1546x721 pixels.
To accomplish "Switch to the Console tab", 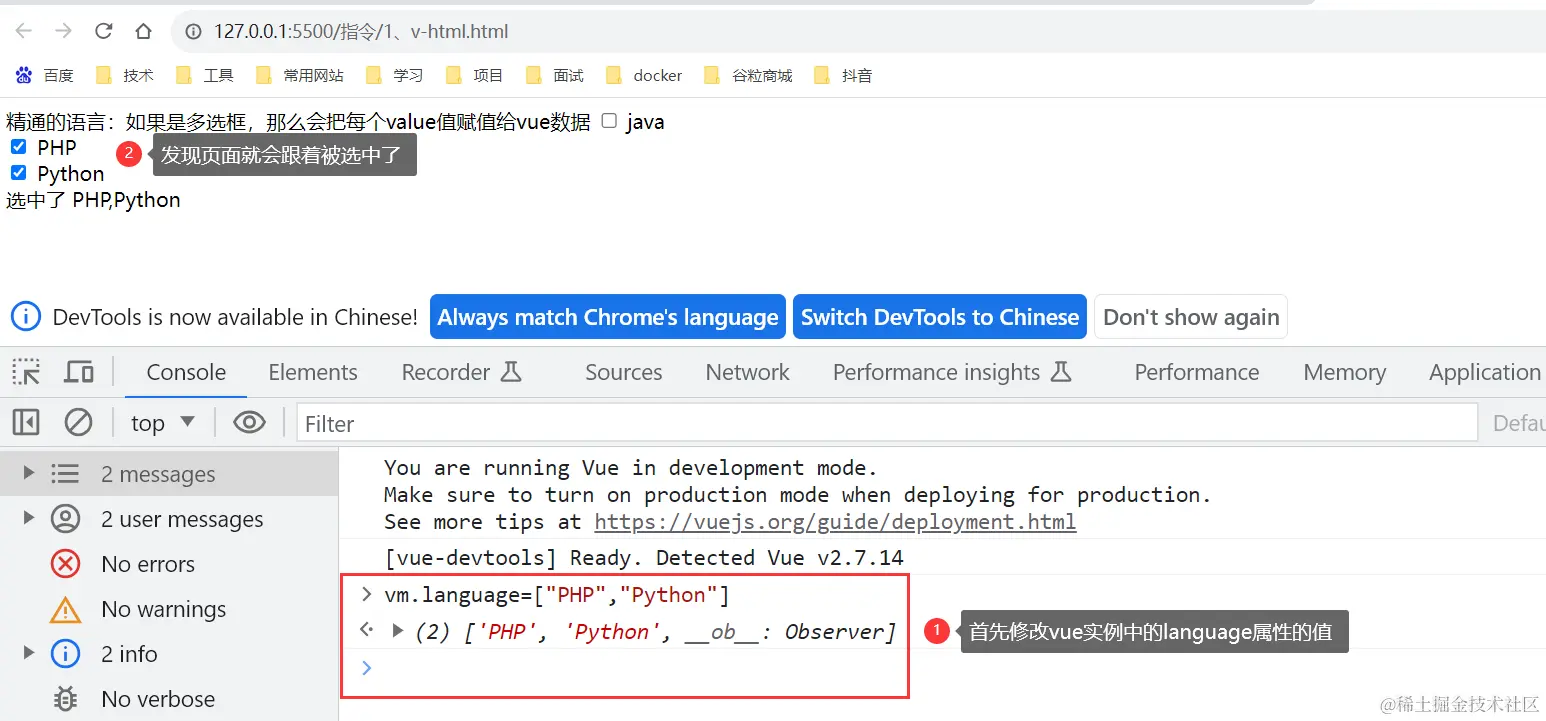I will [186, 372].
